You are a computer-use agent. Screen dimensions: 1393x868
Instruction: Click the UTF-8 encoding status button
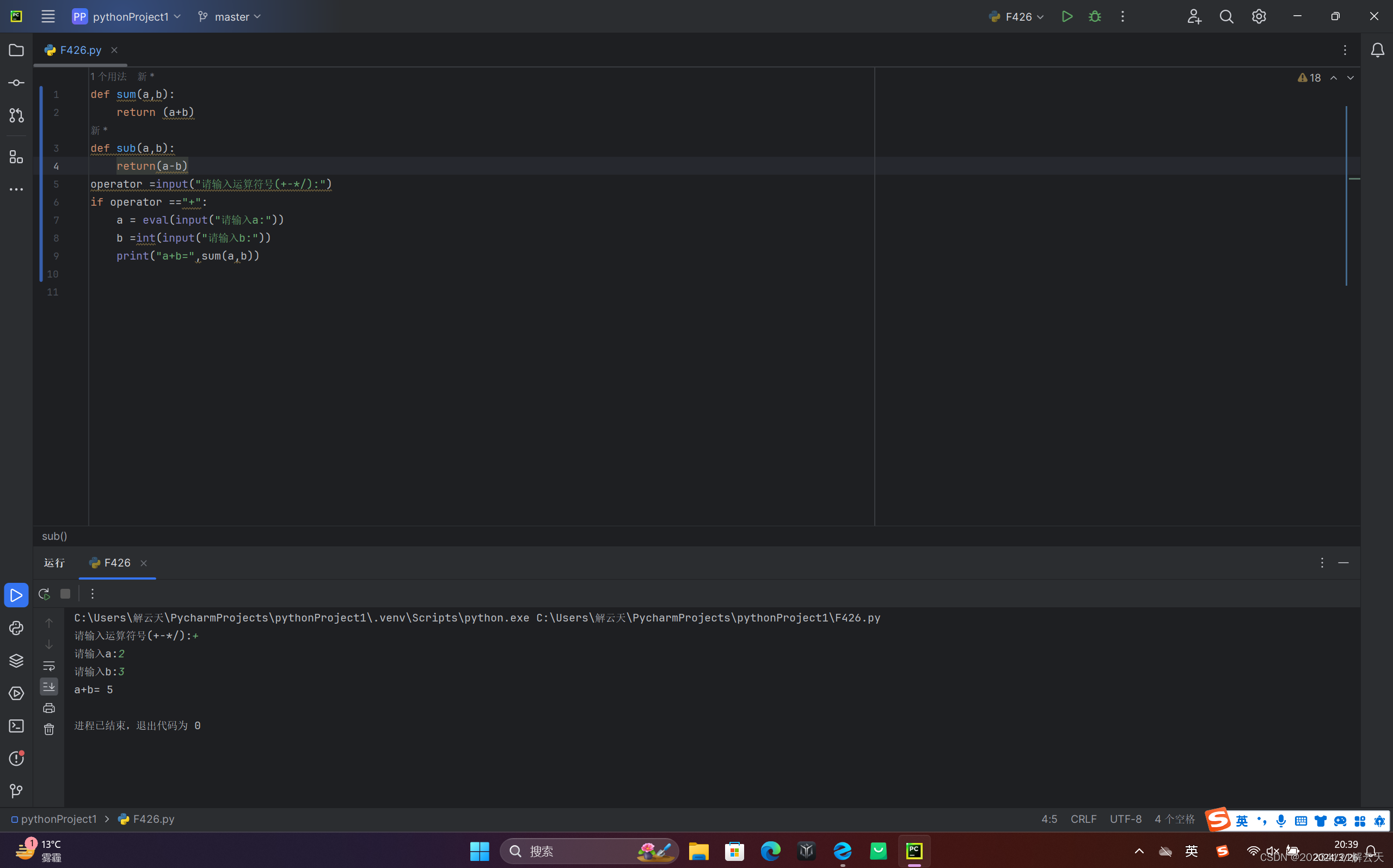pyautogui.click(x=1125, y=819)
